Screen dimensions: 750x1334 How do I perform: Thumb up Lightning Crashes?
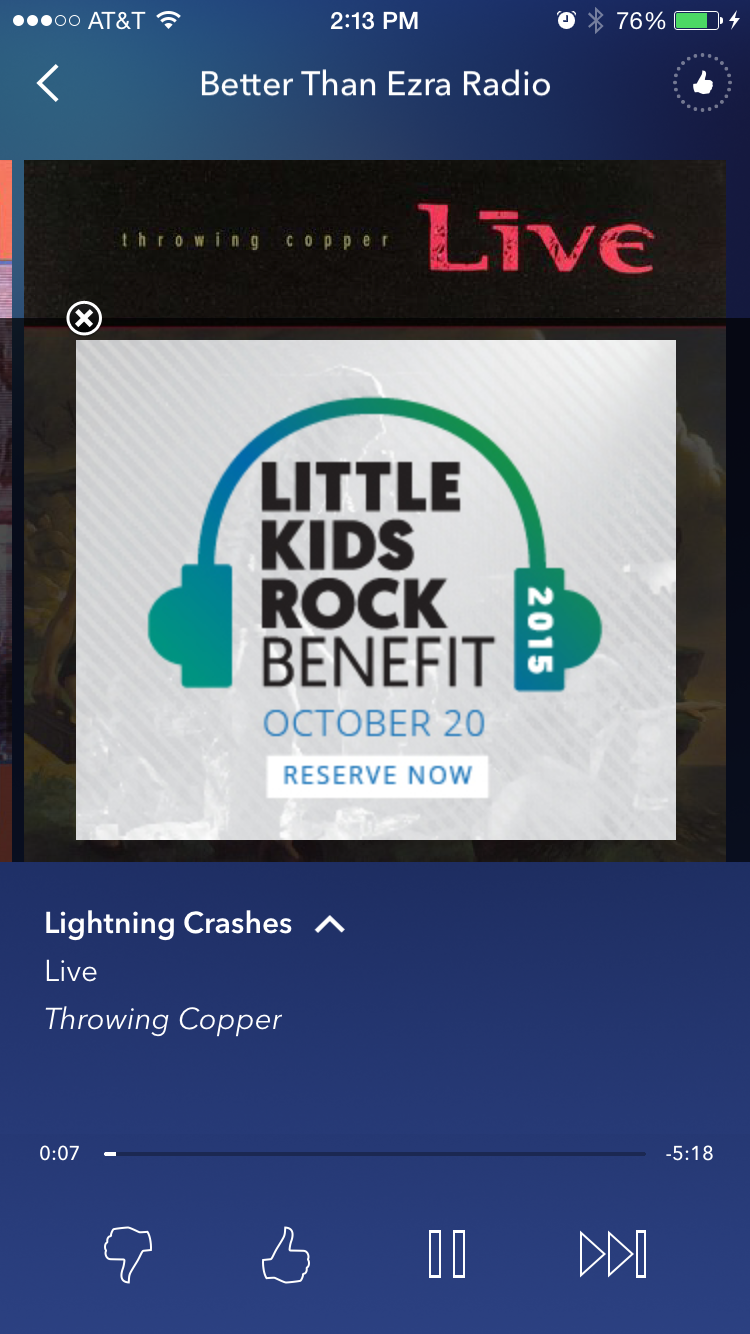(x=286, y=1254)
